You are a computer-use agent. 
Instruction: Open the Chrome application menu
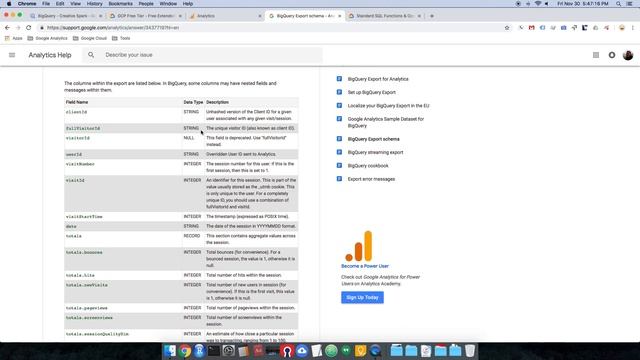27,4
